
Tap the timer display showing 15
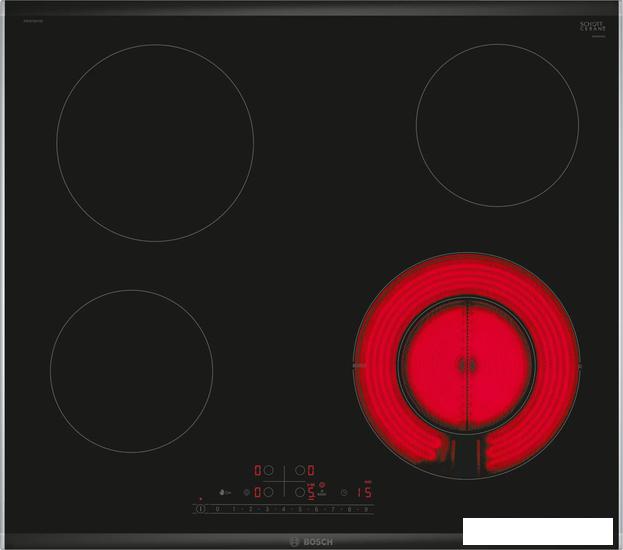click(364, 492)
